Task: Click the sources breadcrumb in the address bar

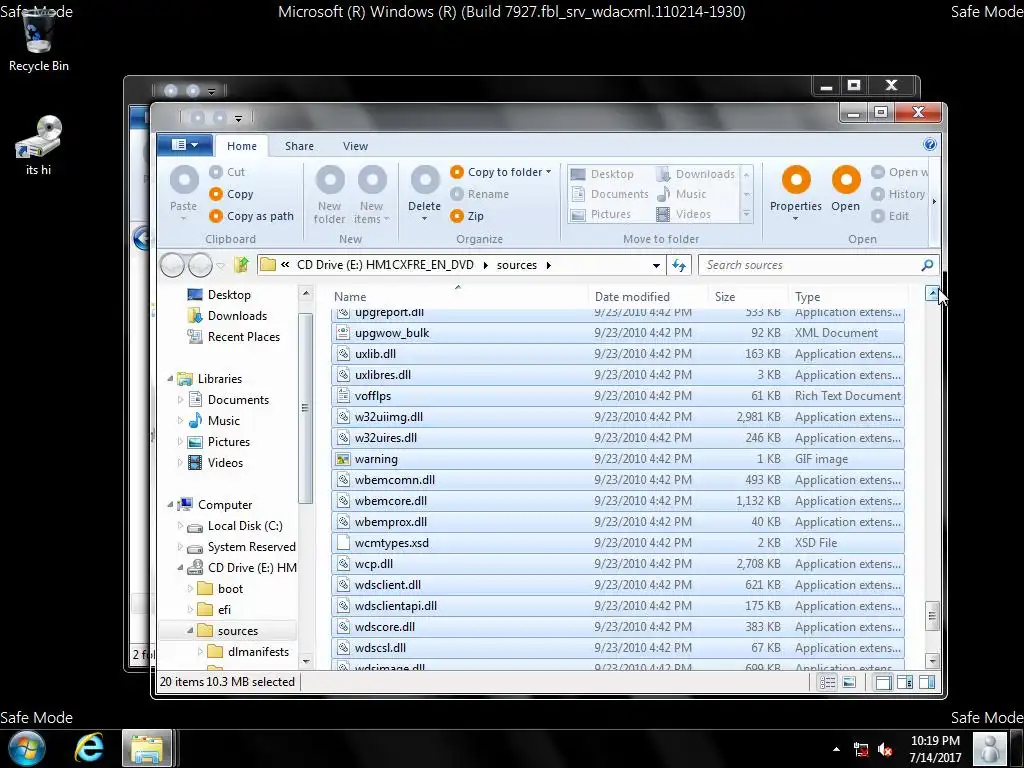Action: [517, 265]
